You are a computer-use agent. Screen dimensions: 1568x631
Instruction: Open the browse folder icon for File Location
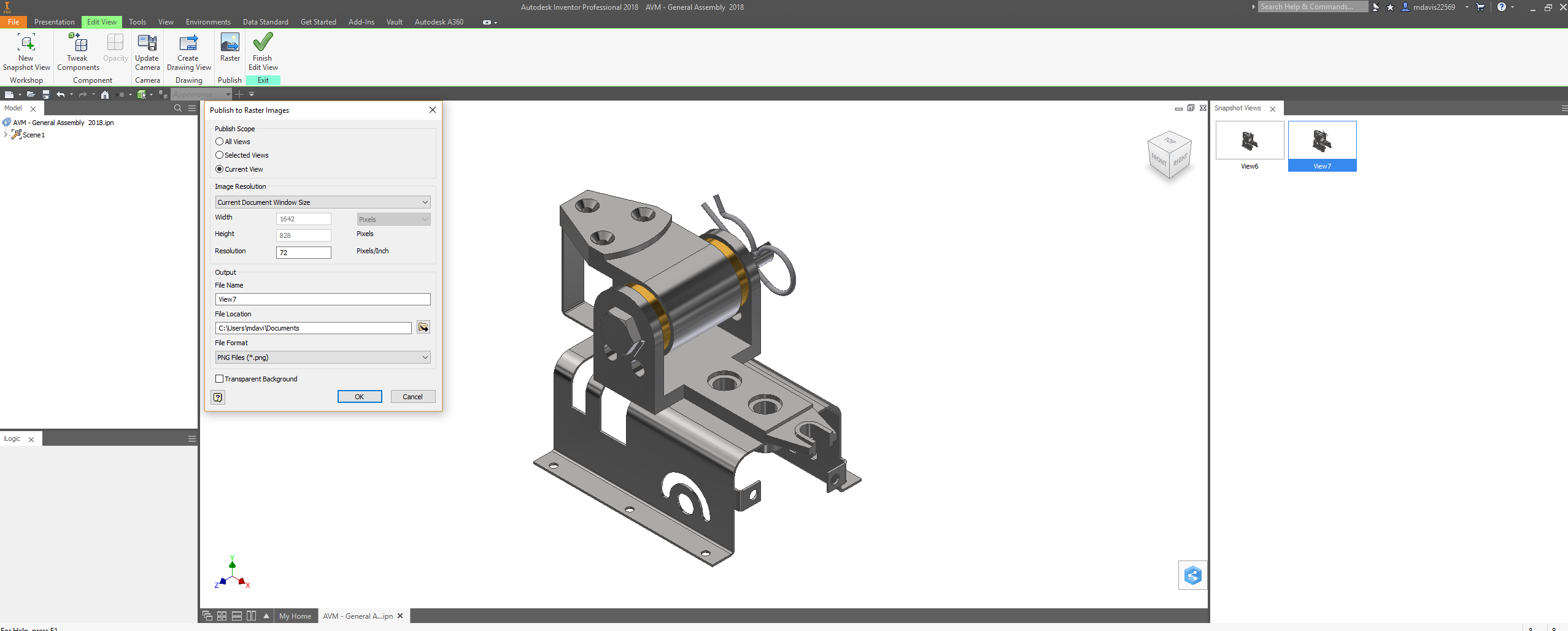coord(423,327)
